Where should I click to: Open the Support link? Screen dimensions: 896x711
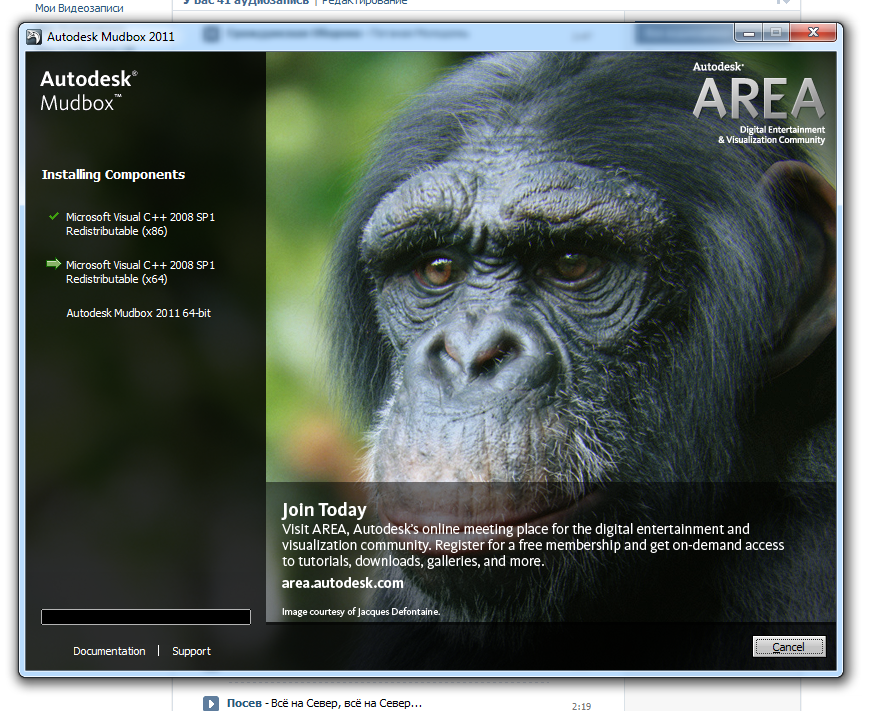pos(191,651)
